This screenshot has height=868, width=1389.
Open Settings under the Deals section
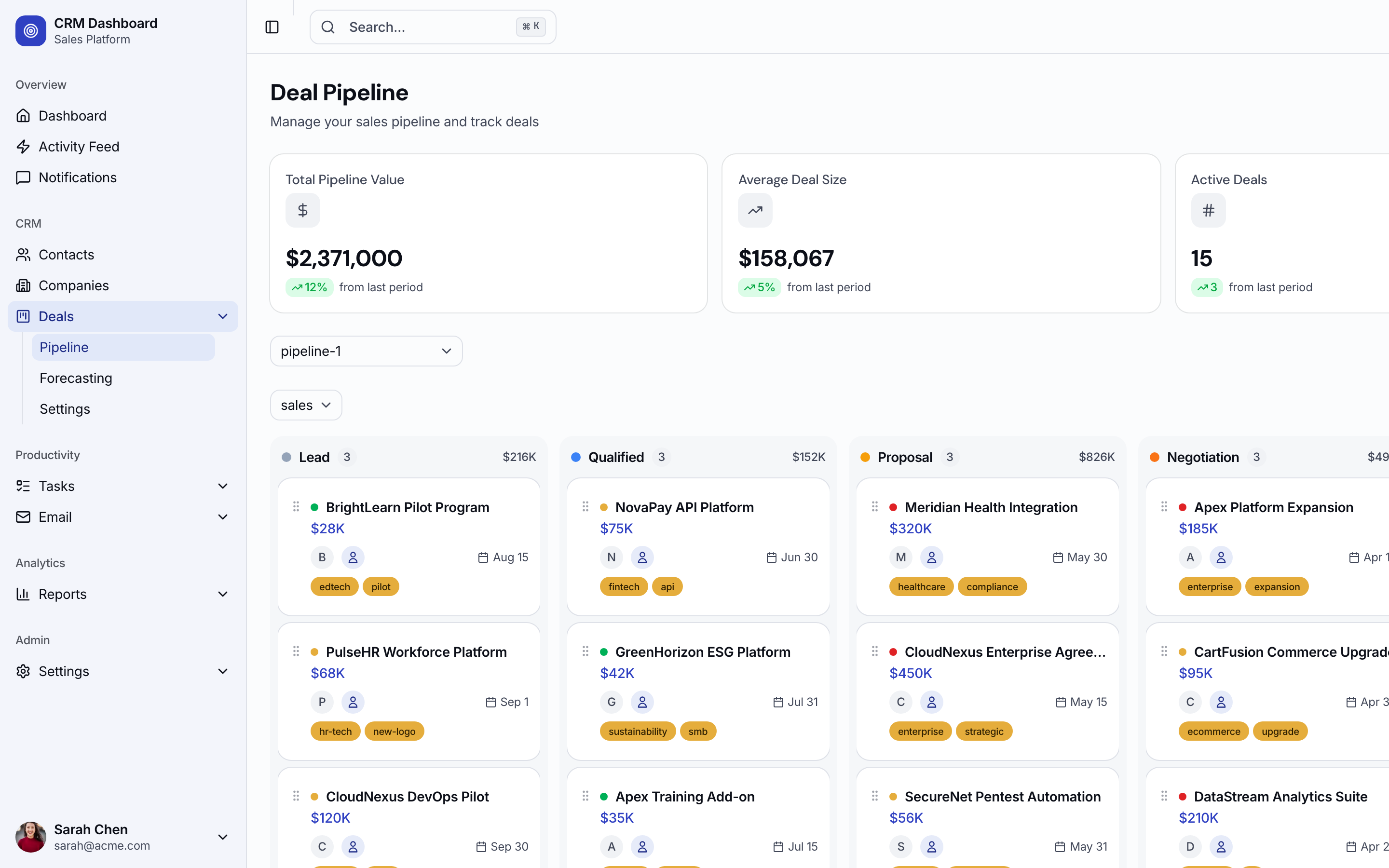coord(64,409)
